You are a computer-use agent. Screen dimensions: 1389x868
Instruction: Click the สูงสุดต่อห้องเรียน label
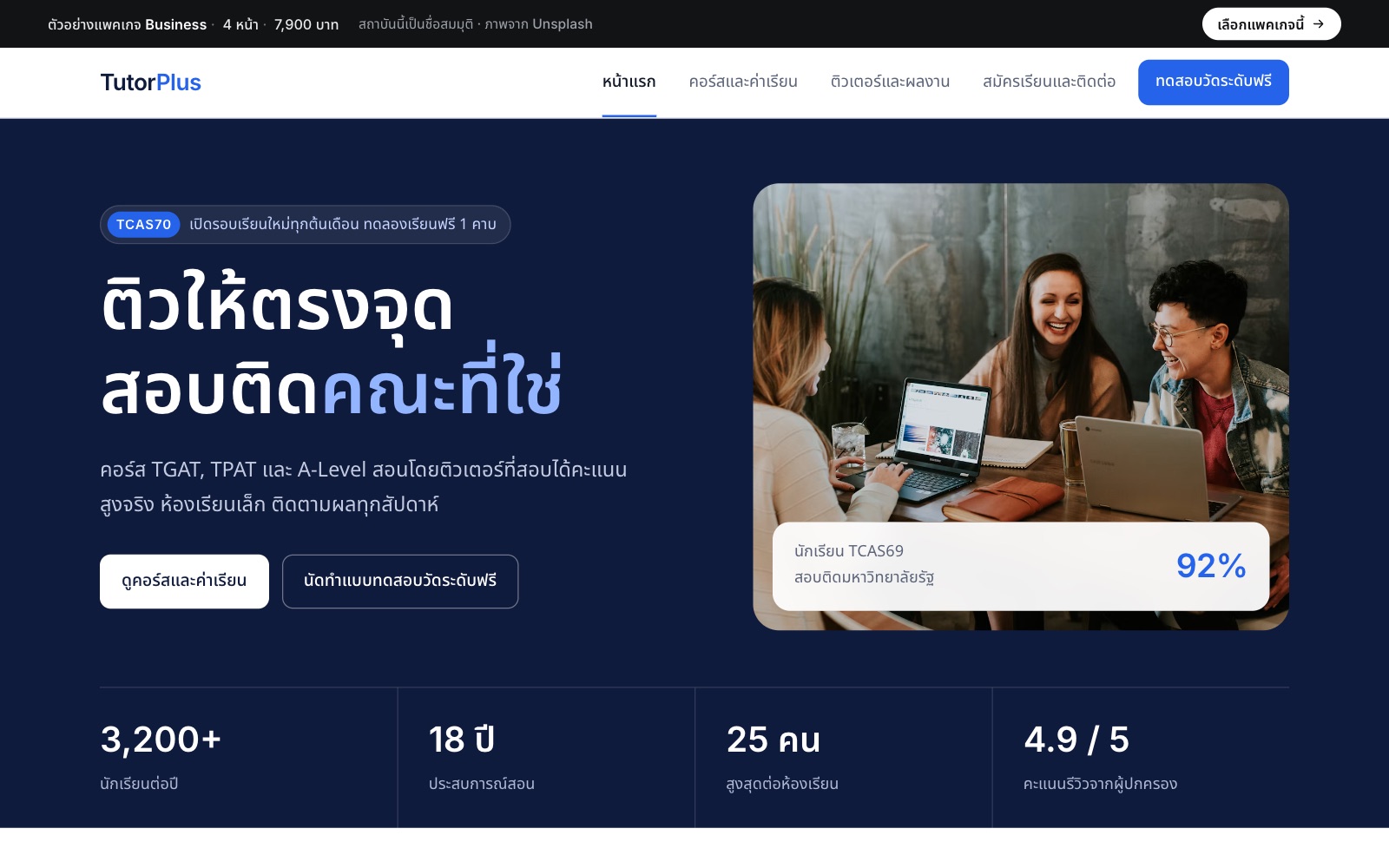click(782, 784)
